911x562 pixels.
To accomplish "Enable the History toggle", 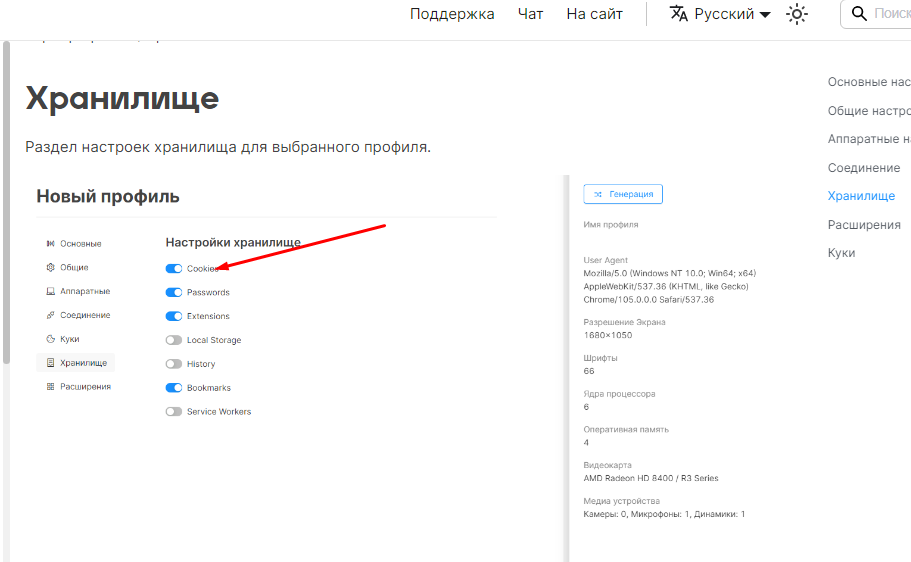I will pos(174,364).
